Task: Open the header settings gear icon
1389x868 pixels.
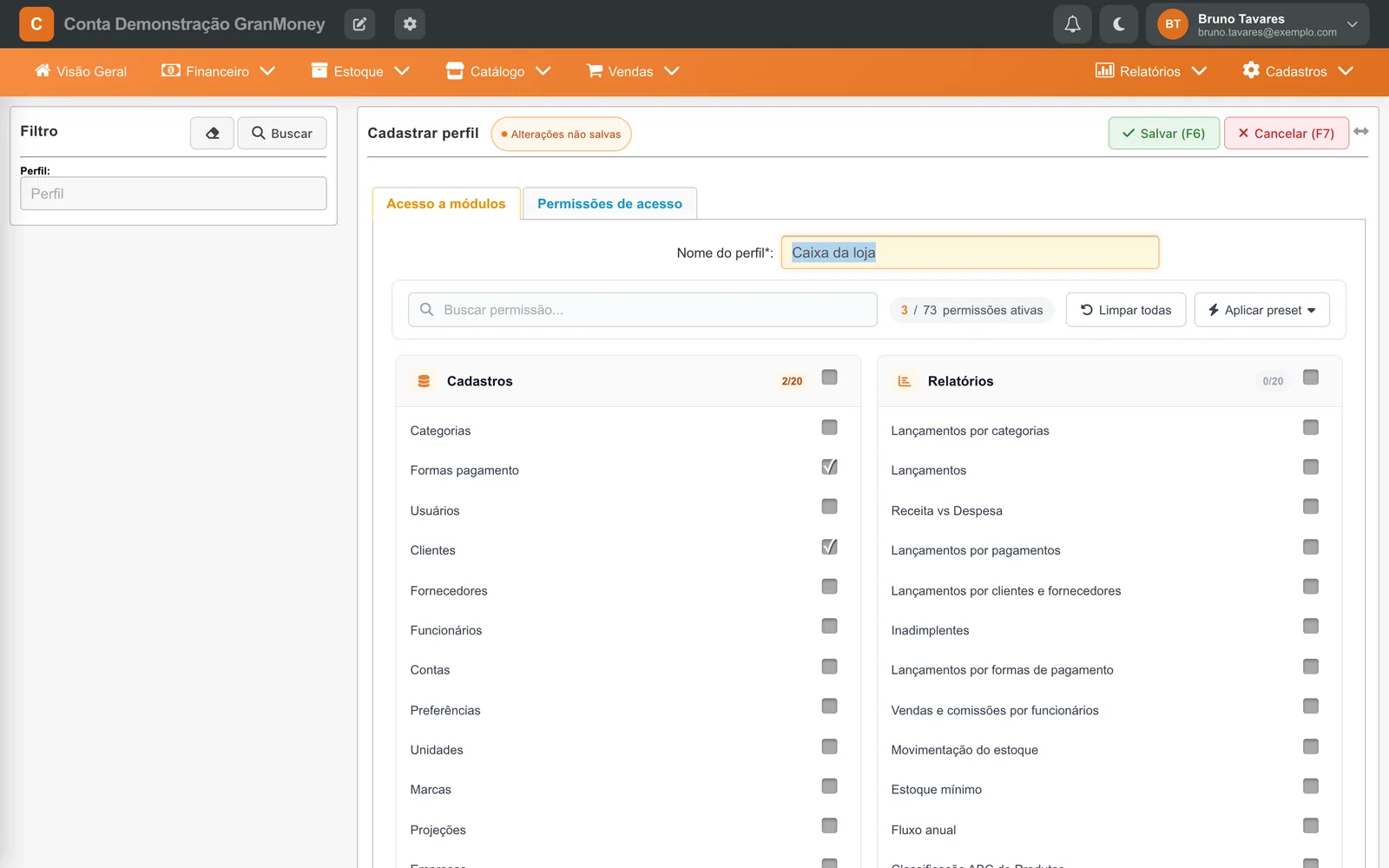Action: pyautogui.click(x=410, y=24)
